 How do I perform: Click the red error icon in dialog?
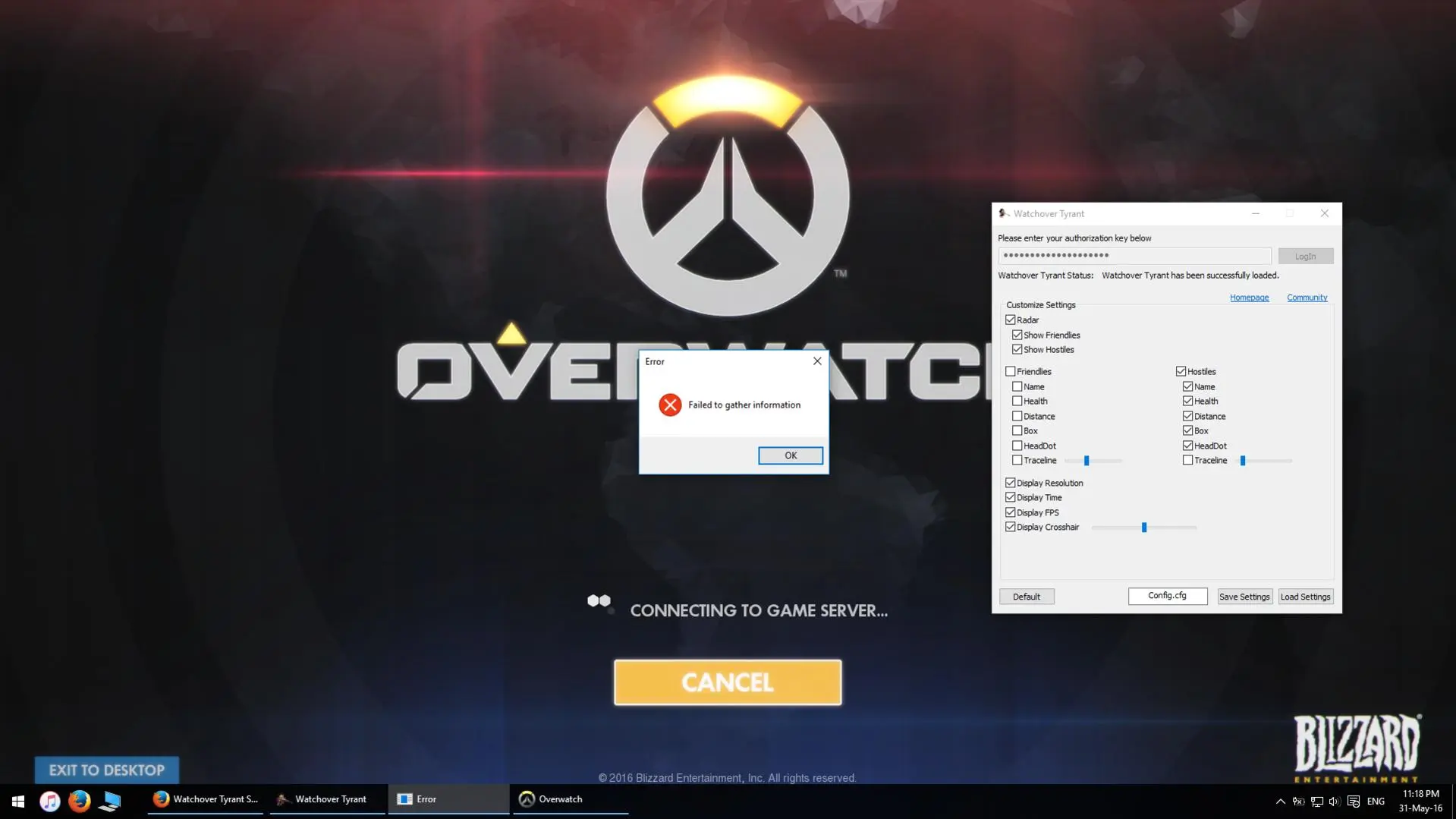[669, 405]
